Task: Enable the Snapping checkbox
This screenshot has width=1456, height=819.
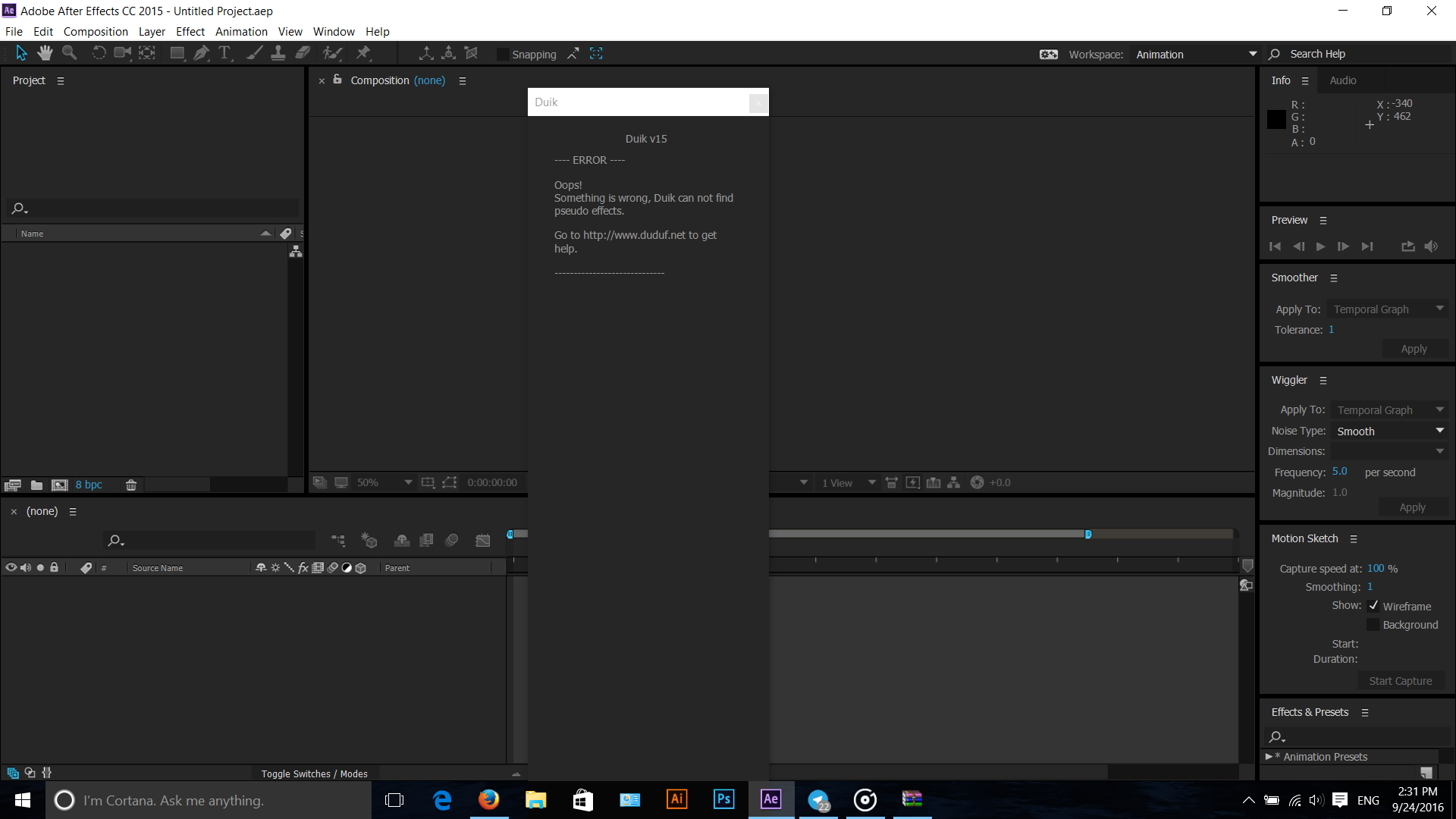Action: (x=503, y=55)
